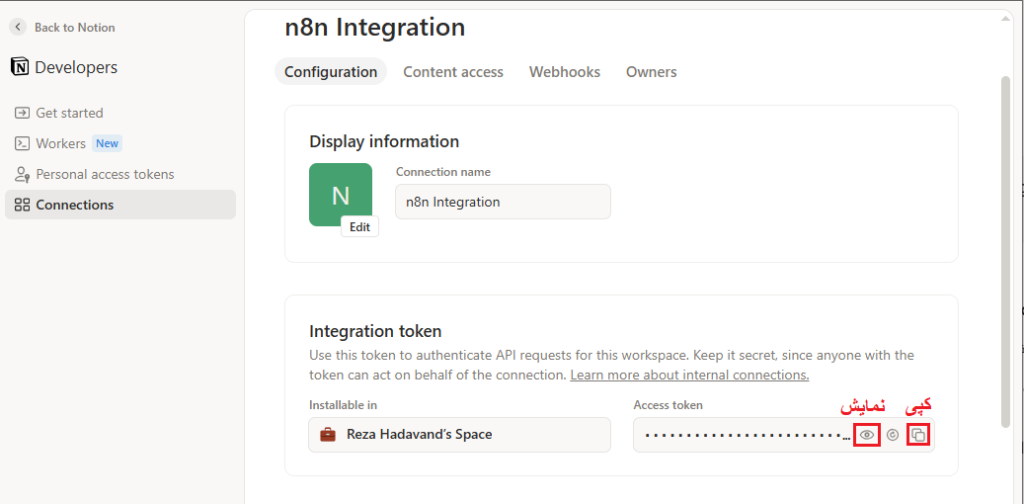Viewport: 1024px width, 504px height.
Task: Click the Installable in label
Action: pyautogui.click(x=343, y=405)
